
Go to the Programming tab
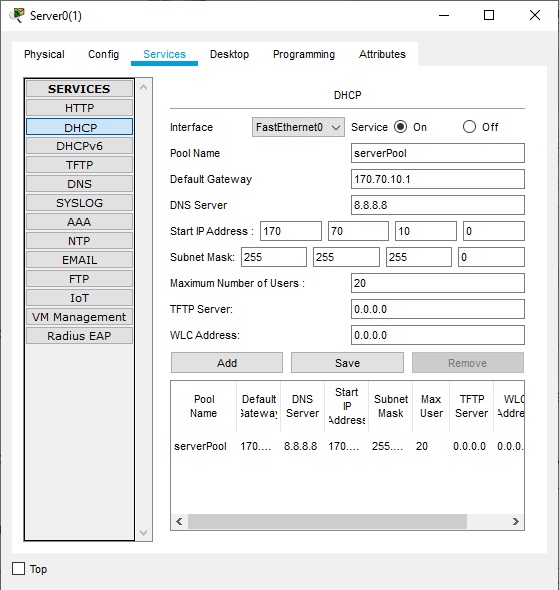point(304,54)
